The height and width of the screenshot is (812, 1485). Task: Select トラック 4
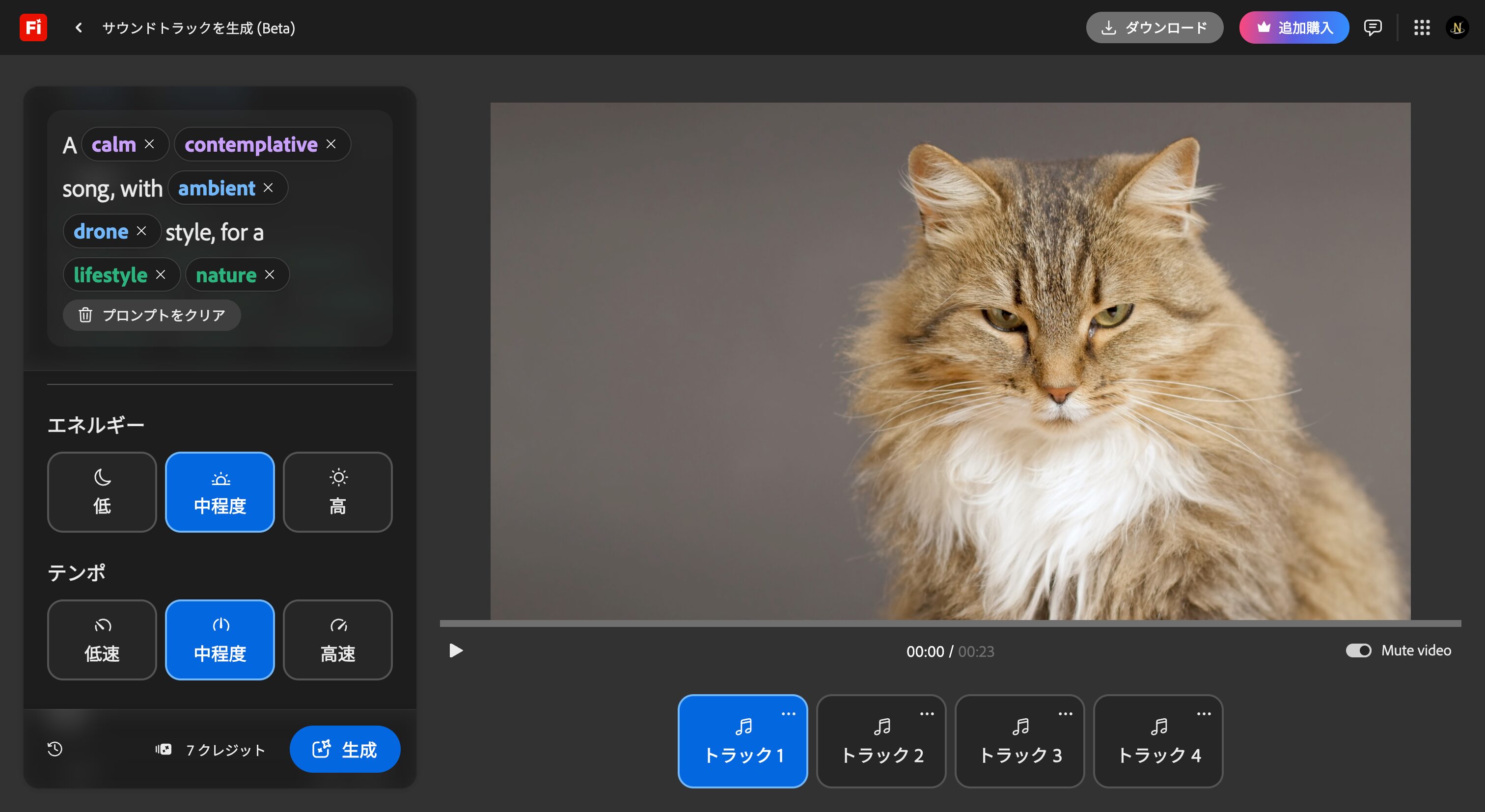1157,742
